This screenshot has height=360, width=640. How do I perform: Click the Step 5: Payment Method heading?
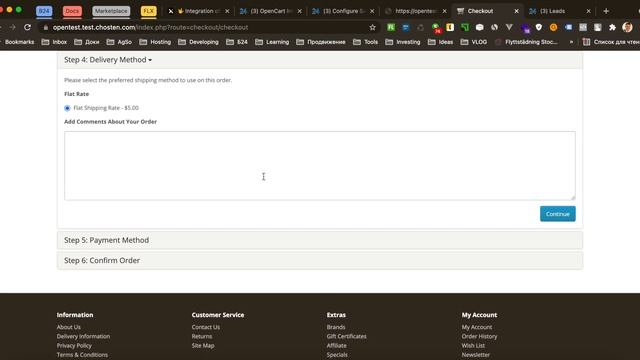pos(107,240)
